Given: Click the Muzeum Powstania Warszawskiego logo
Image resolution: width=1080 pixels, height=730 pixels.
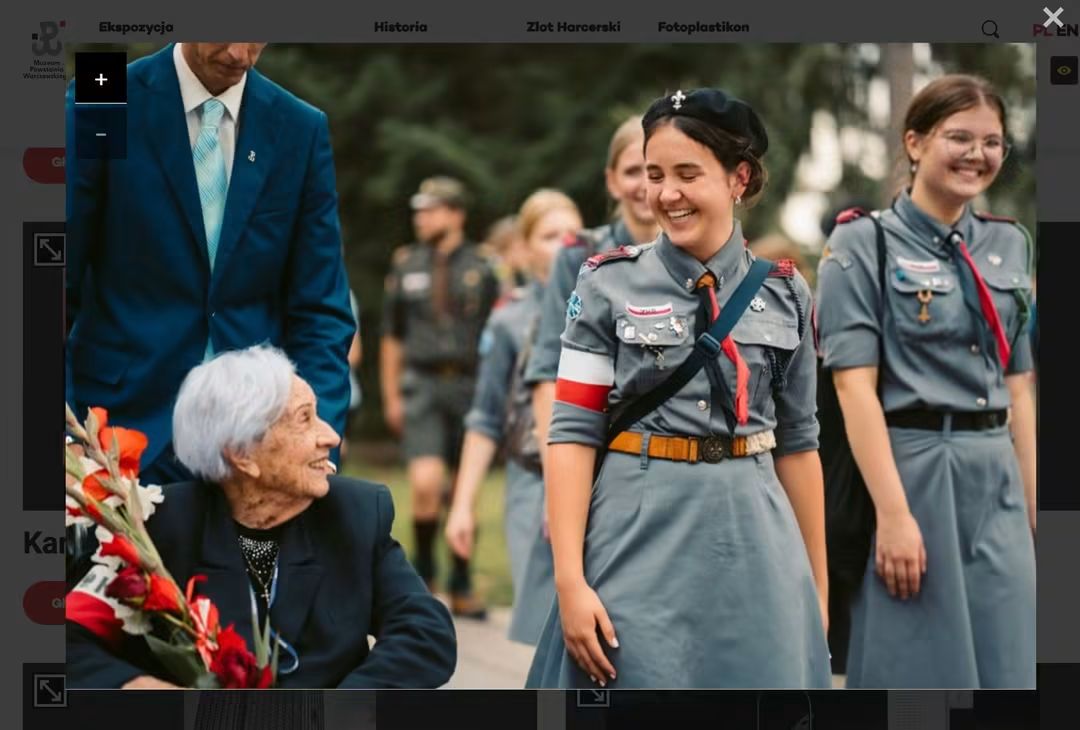Looking at the screenshot, I should coord(44,50).
